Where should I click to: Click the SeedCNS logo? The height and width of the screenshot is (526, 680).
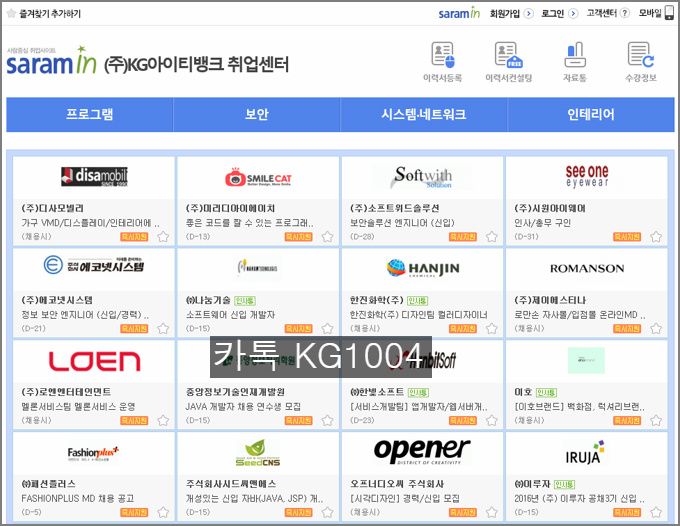click(258, 453)
